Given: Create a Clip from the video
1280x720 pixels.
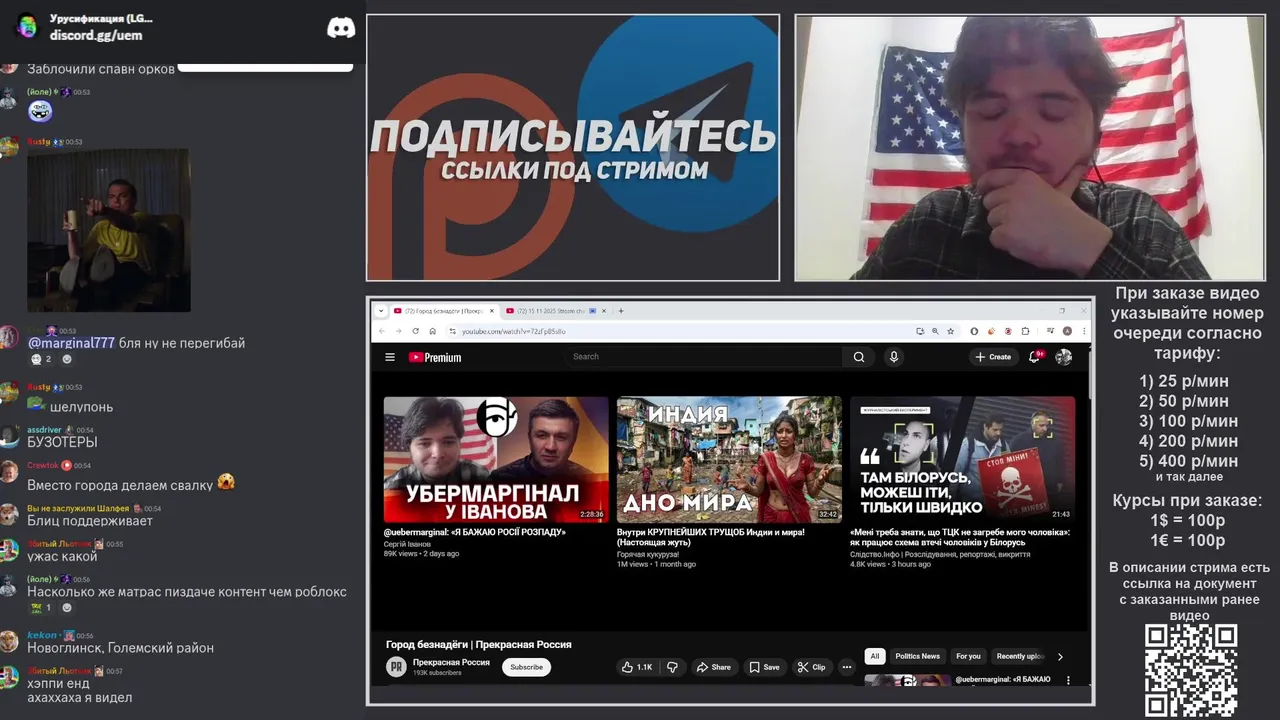Looking at the screenshot, I should point(811,667).
